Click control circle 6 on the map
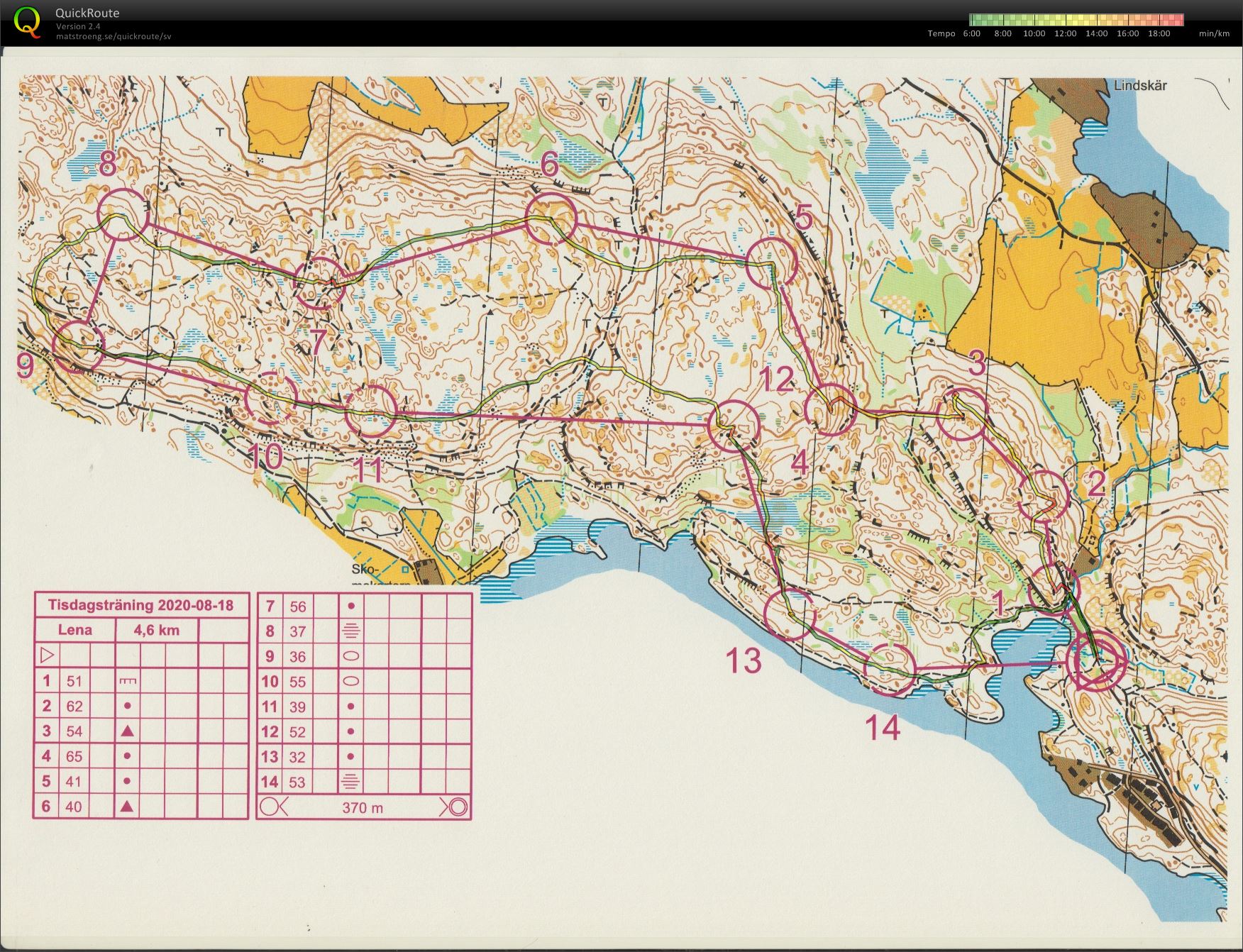 coord(551,219)
